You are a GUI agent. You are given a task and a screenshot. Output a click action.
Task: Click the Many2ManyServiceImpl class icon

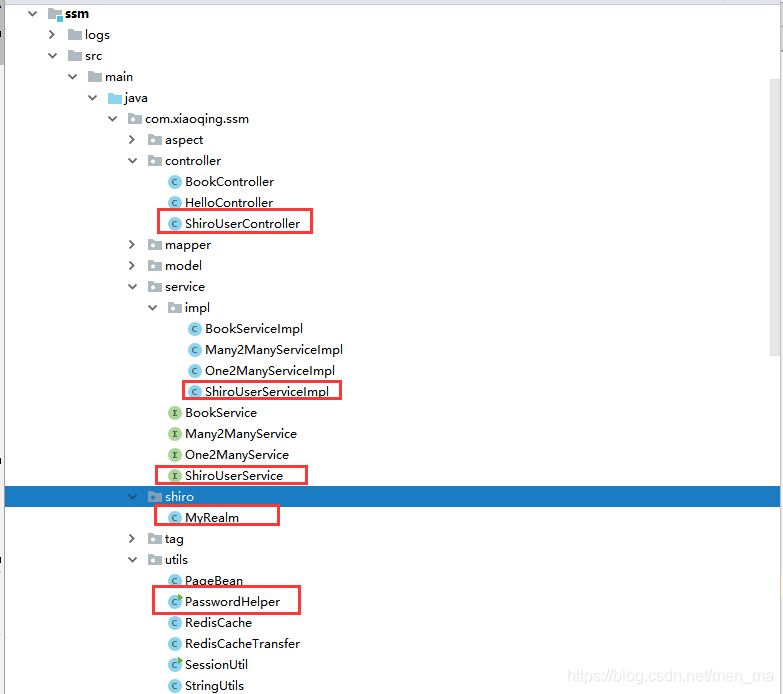pos(194,349)
